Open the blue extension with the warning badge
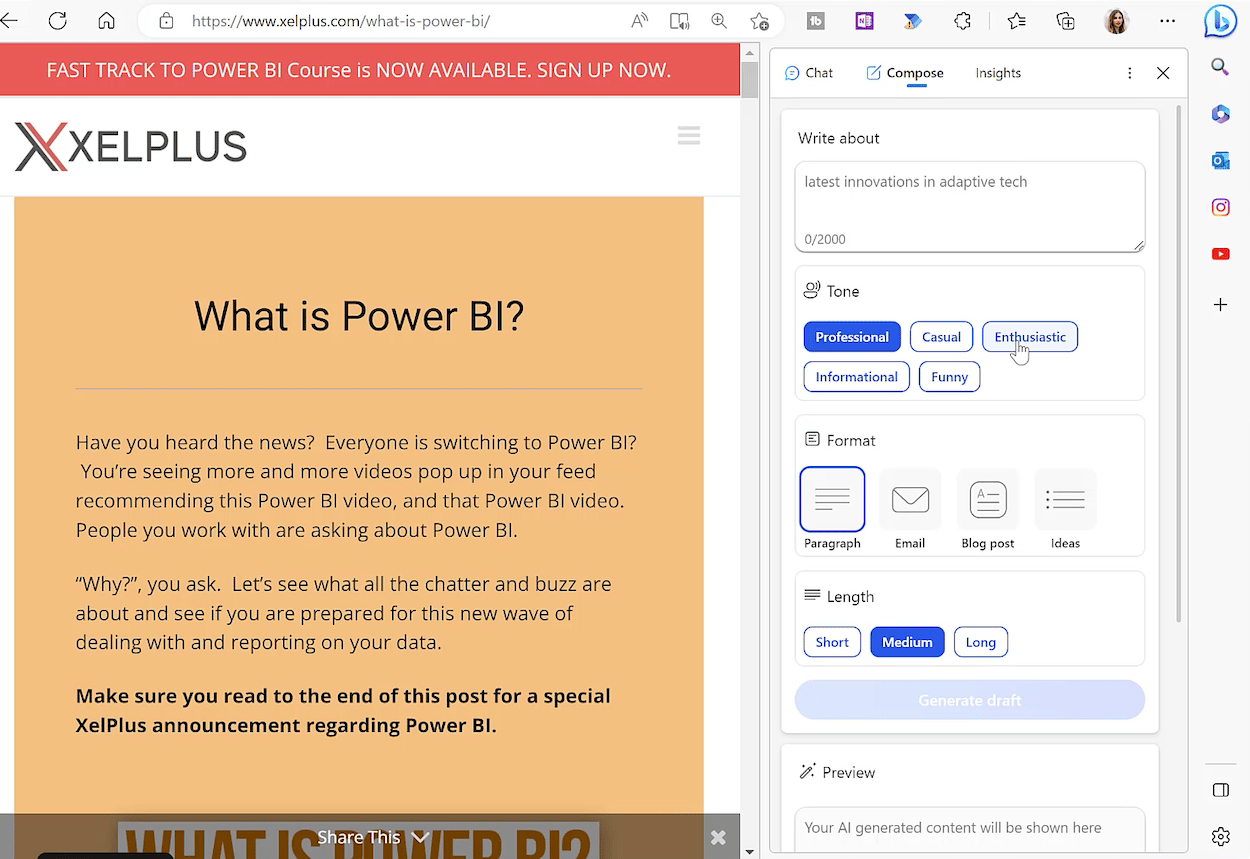1250x859 pixels. click(x=912, y=21)
